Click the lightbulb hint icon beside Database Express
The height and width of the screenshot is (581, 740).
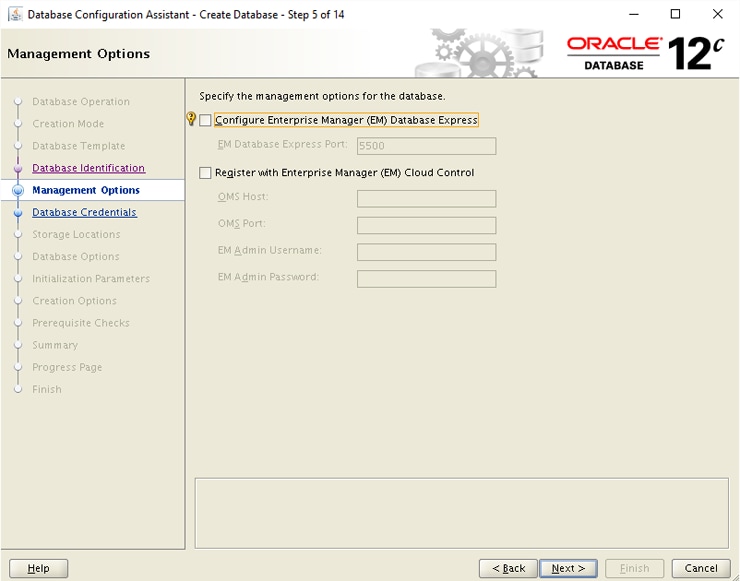point(191,118)
